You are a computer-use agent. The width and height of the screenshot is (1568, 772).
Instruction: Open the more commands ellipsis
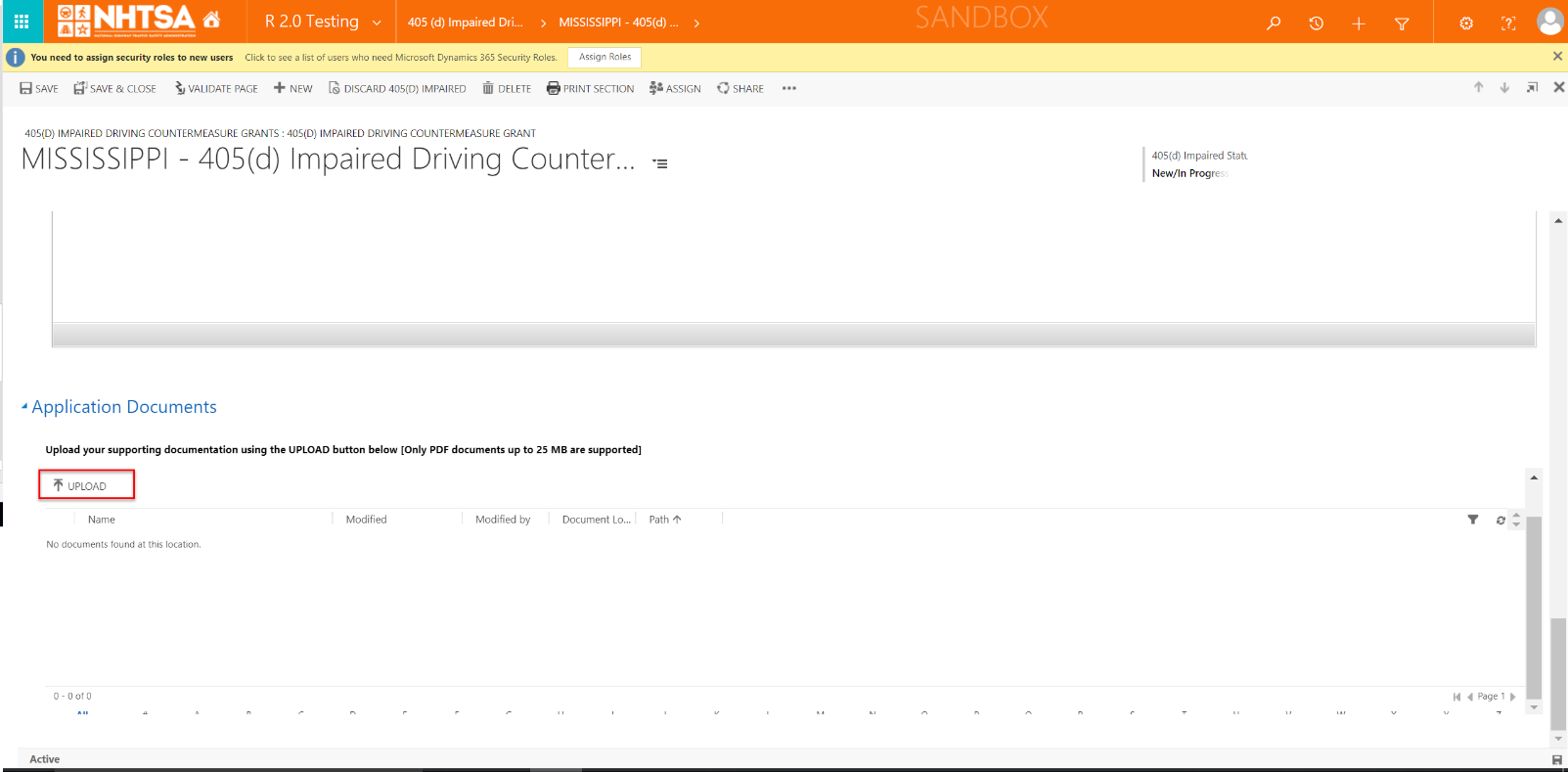pyautogui.click(x=789, y=88)
